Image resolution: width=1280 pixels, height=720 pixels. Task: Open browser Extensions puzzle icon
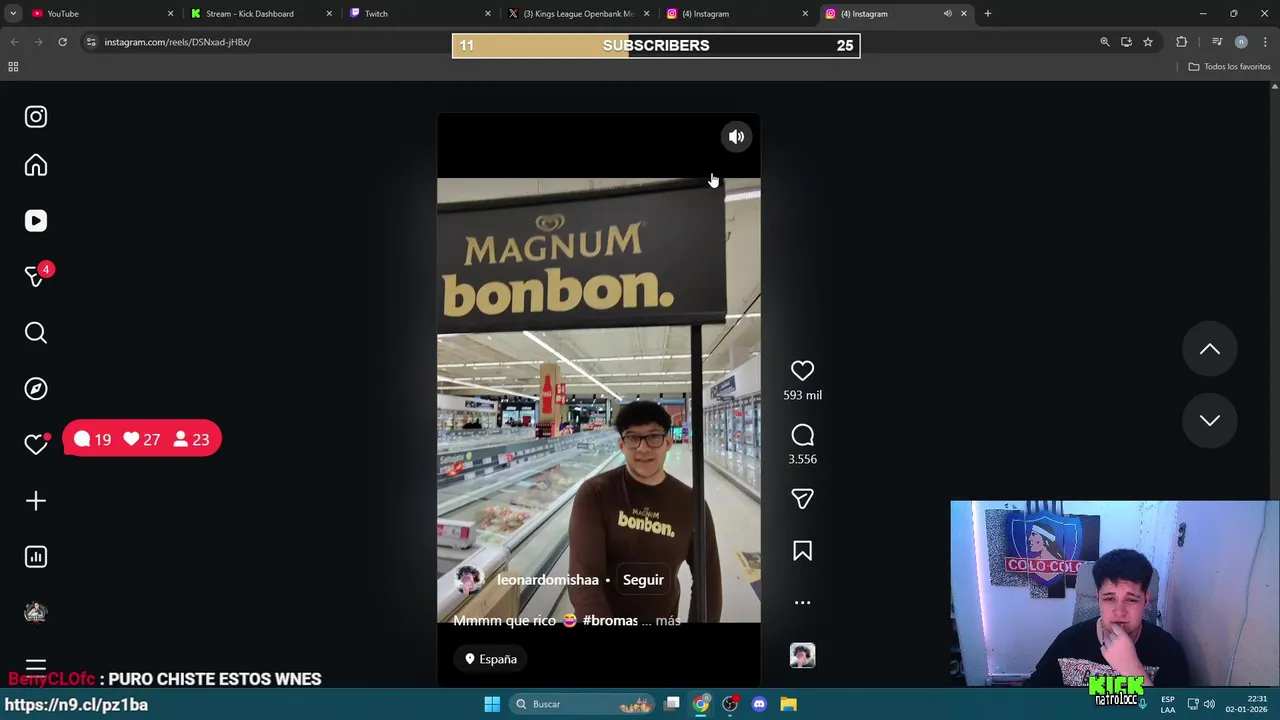click(x=1182, y=42)
